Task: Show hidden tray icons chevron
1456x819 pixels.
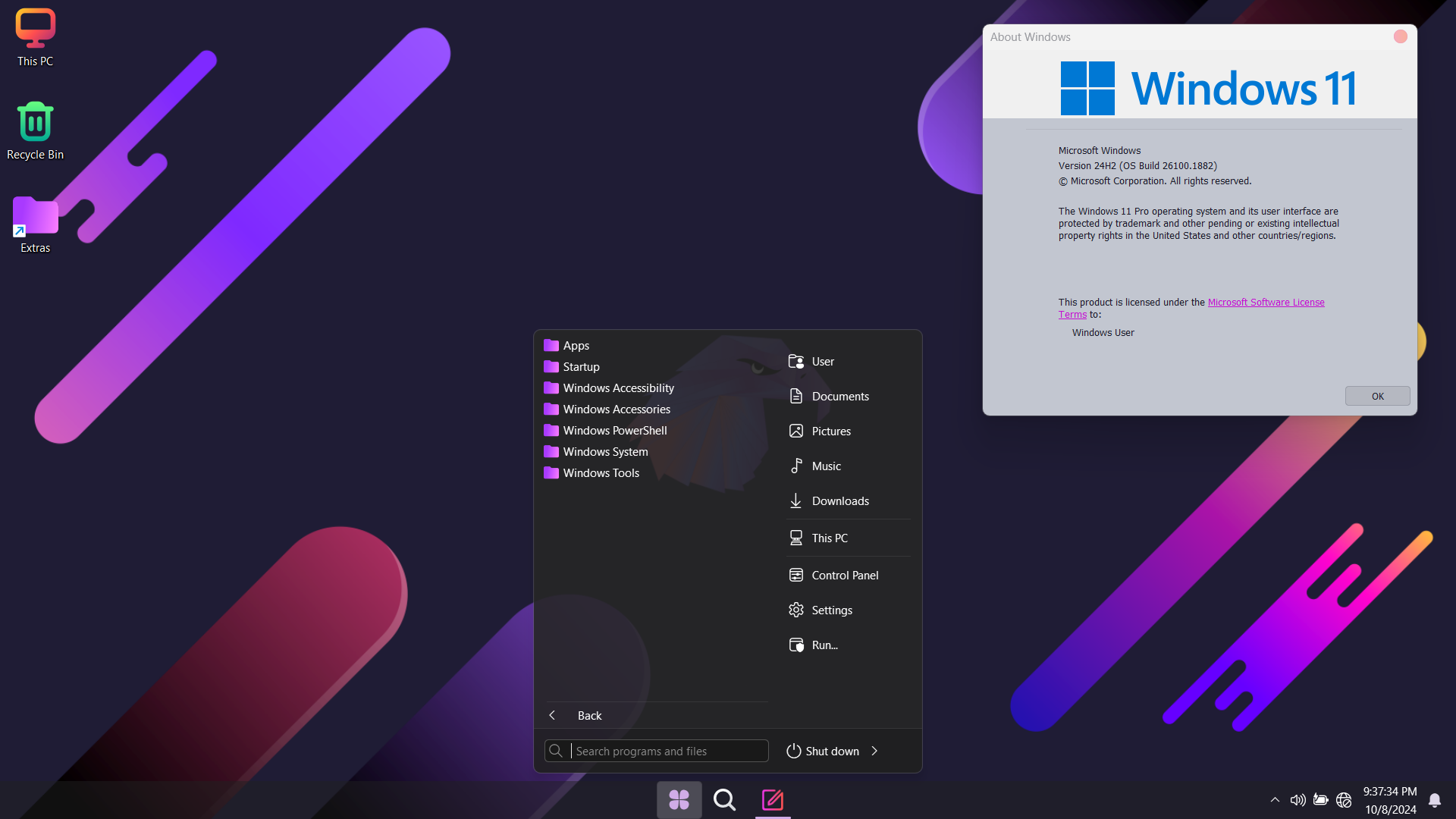Action: [x=1275, y=799]
